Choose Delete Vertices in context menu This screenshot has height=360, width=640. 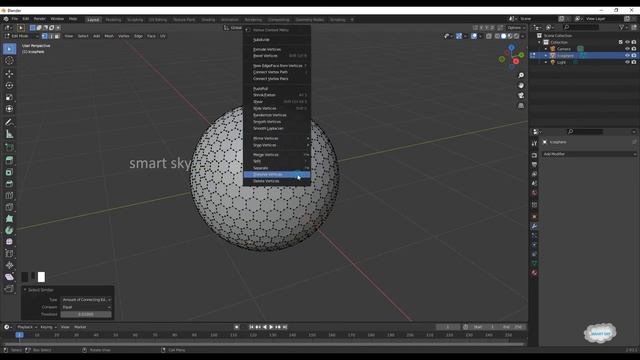click(277, 181)
